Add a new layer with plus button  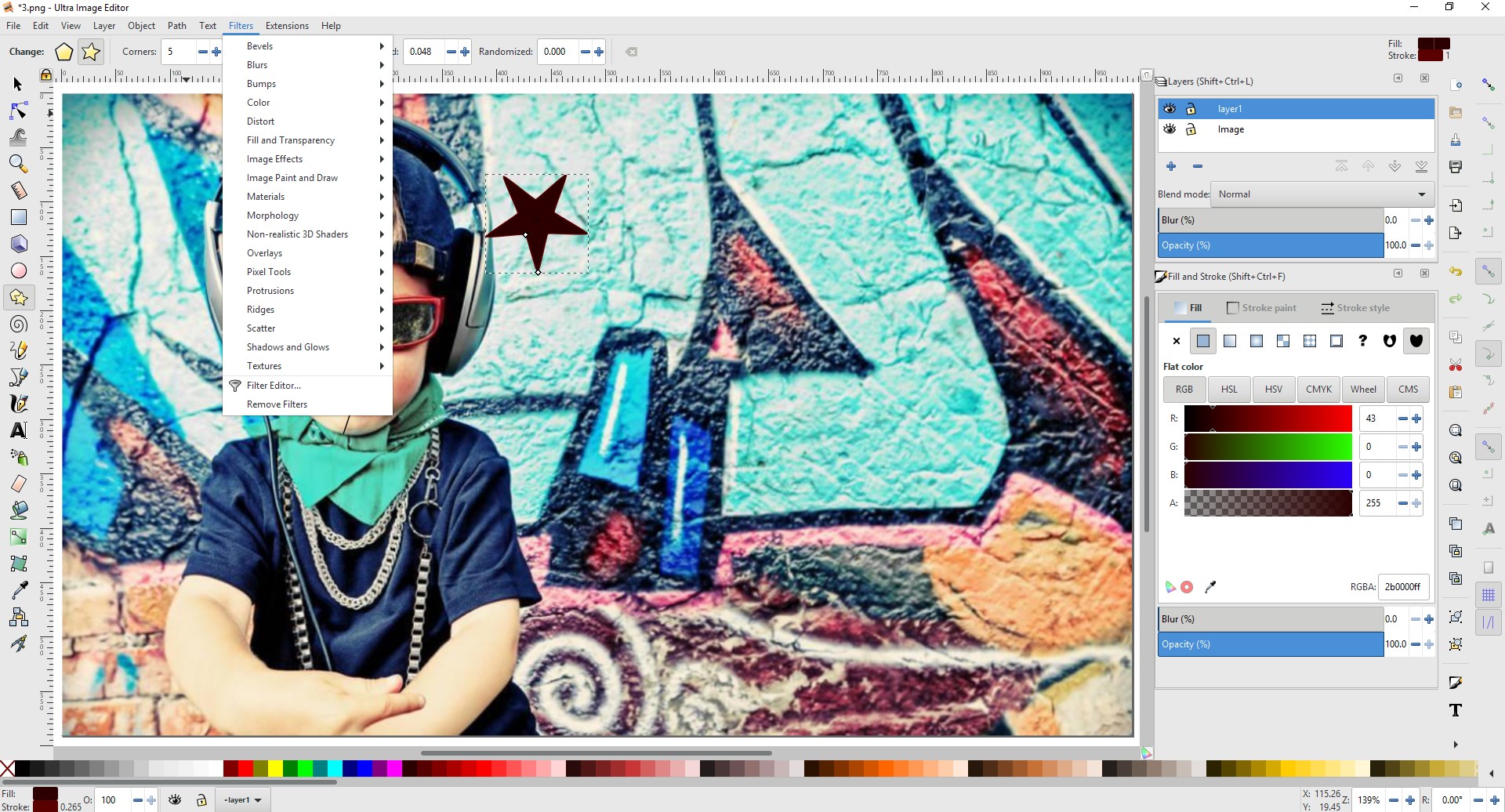click(x=1171, y=166)
